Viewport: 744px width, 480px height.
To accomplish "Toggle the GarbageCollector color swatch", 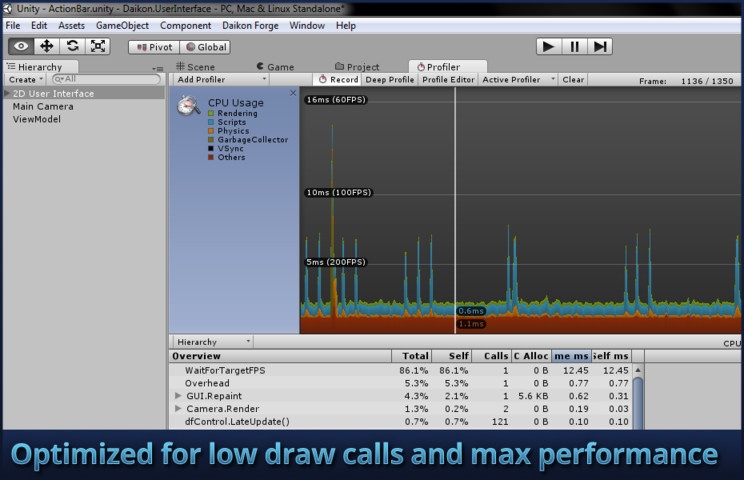I will 211,139.
